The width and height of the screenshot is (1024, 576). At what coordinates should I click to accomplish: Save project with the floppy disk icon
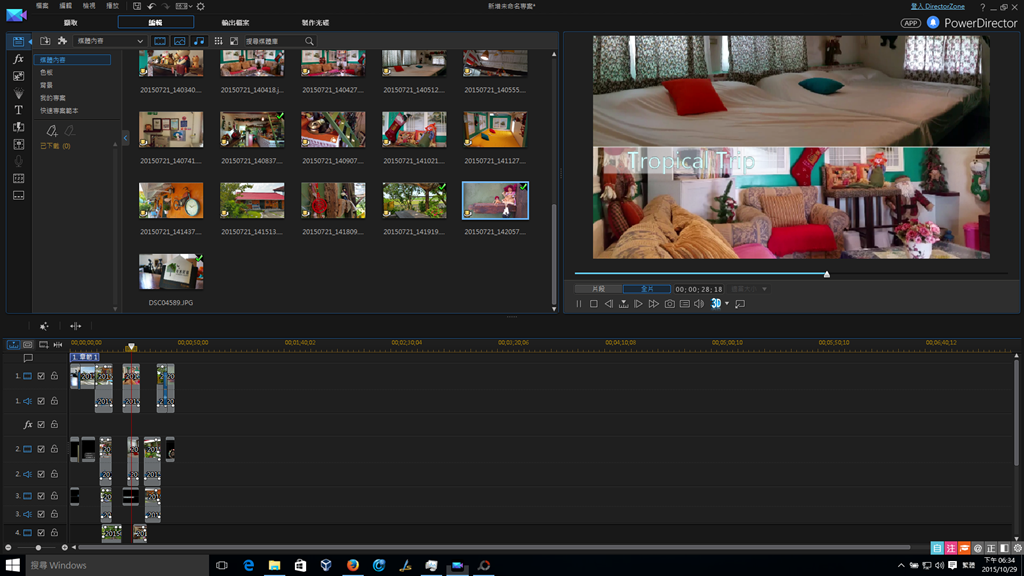pyautogui.click(x=137, y=7)
